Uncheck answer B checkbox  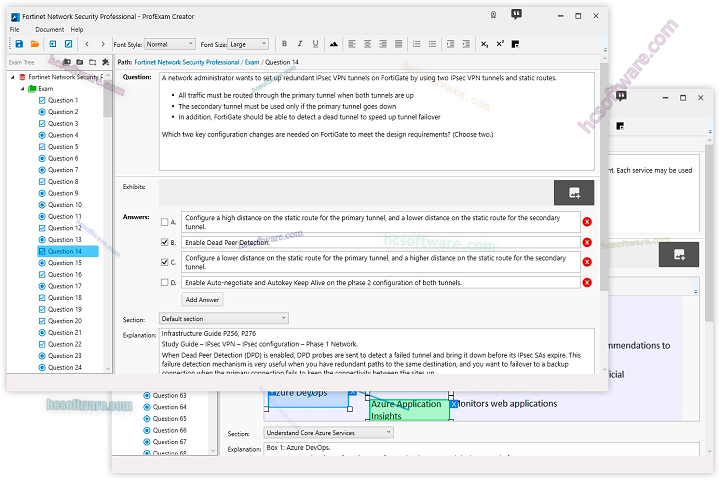164,242
